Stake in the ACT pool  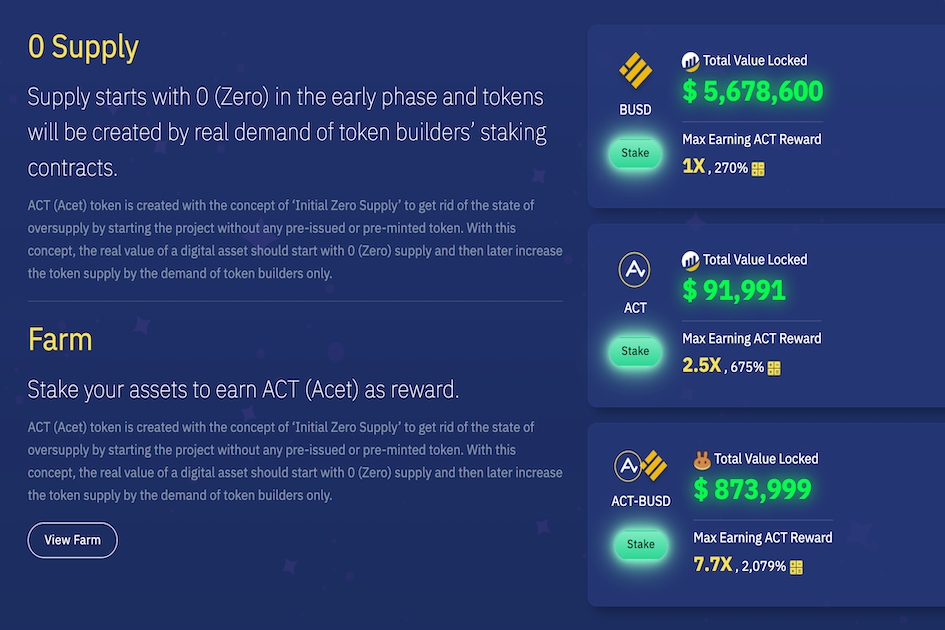[x=635, y=351]
